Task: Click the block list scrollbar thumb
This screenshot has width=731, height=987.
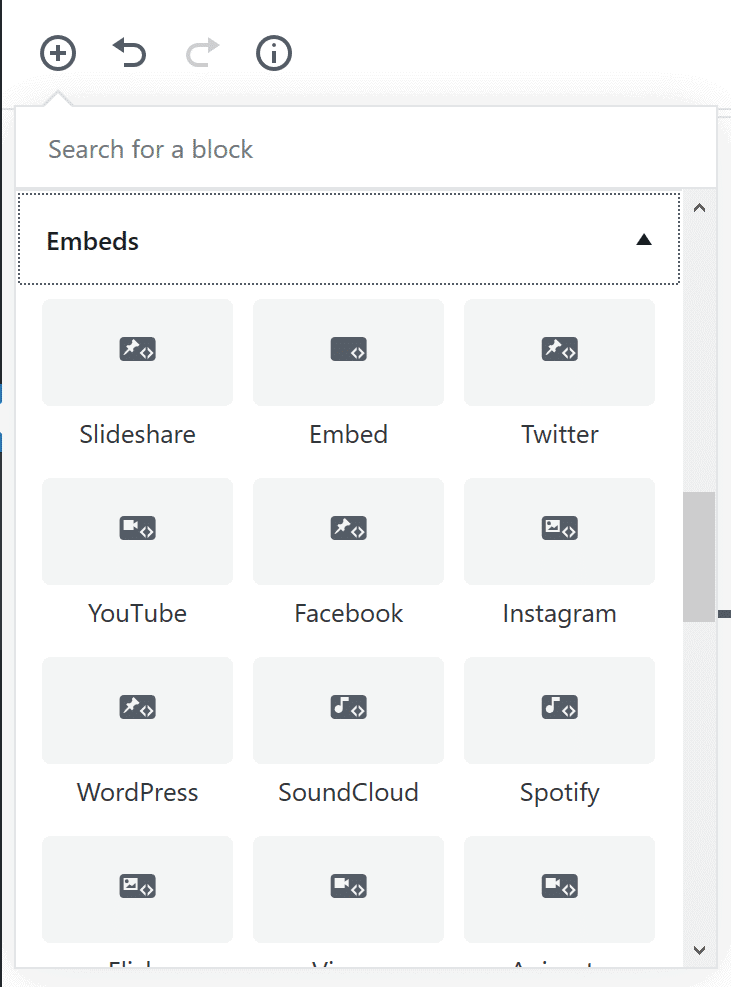Action: (699, 557)
